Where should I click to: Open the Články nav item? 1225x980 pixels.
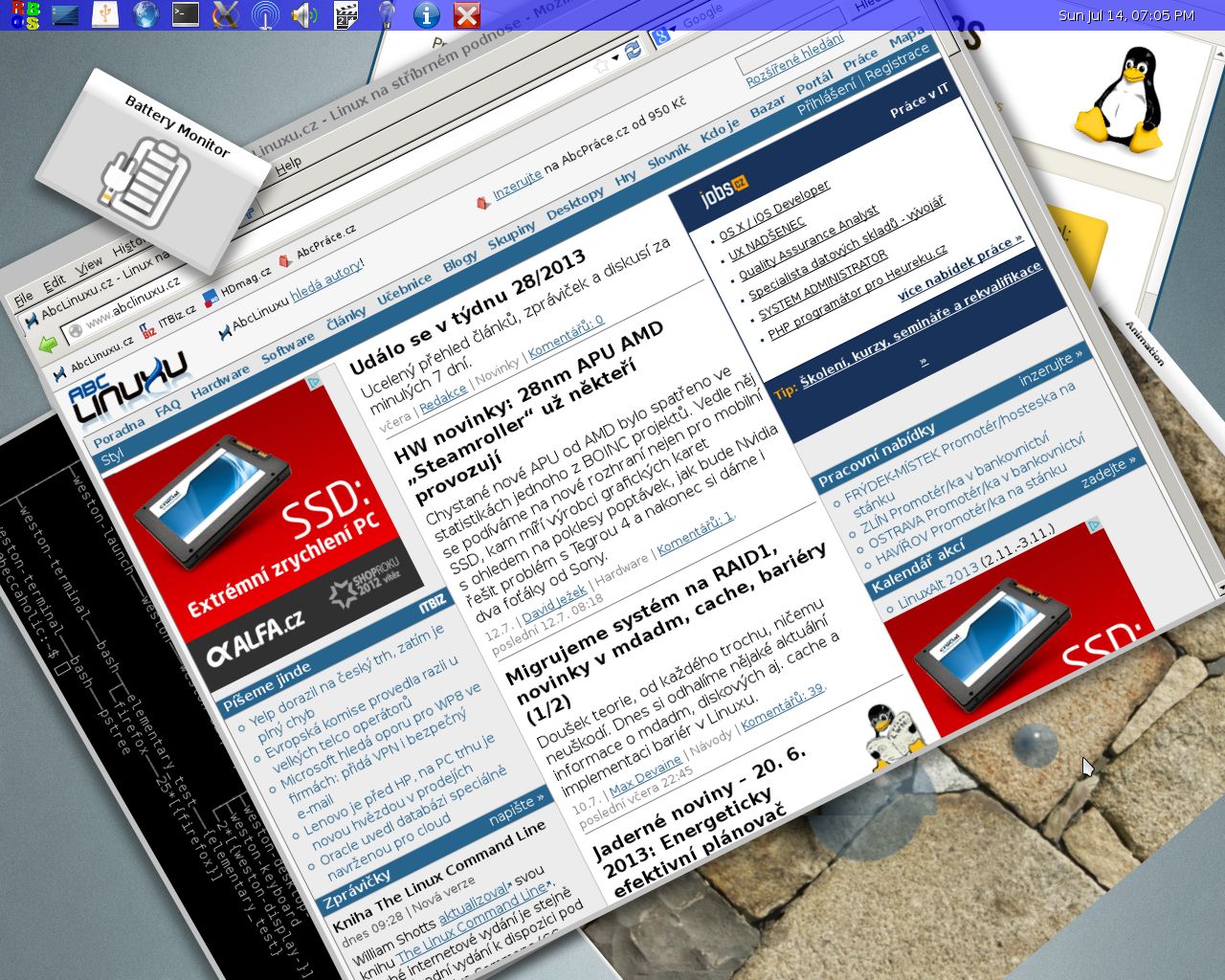point(346,319)
